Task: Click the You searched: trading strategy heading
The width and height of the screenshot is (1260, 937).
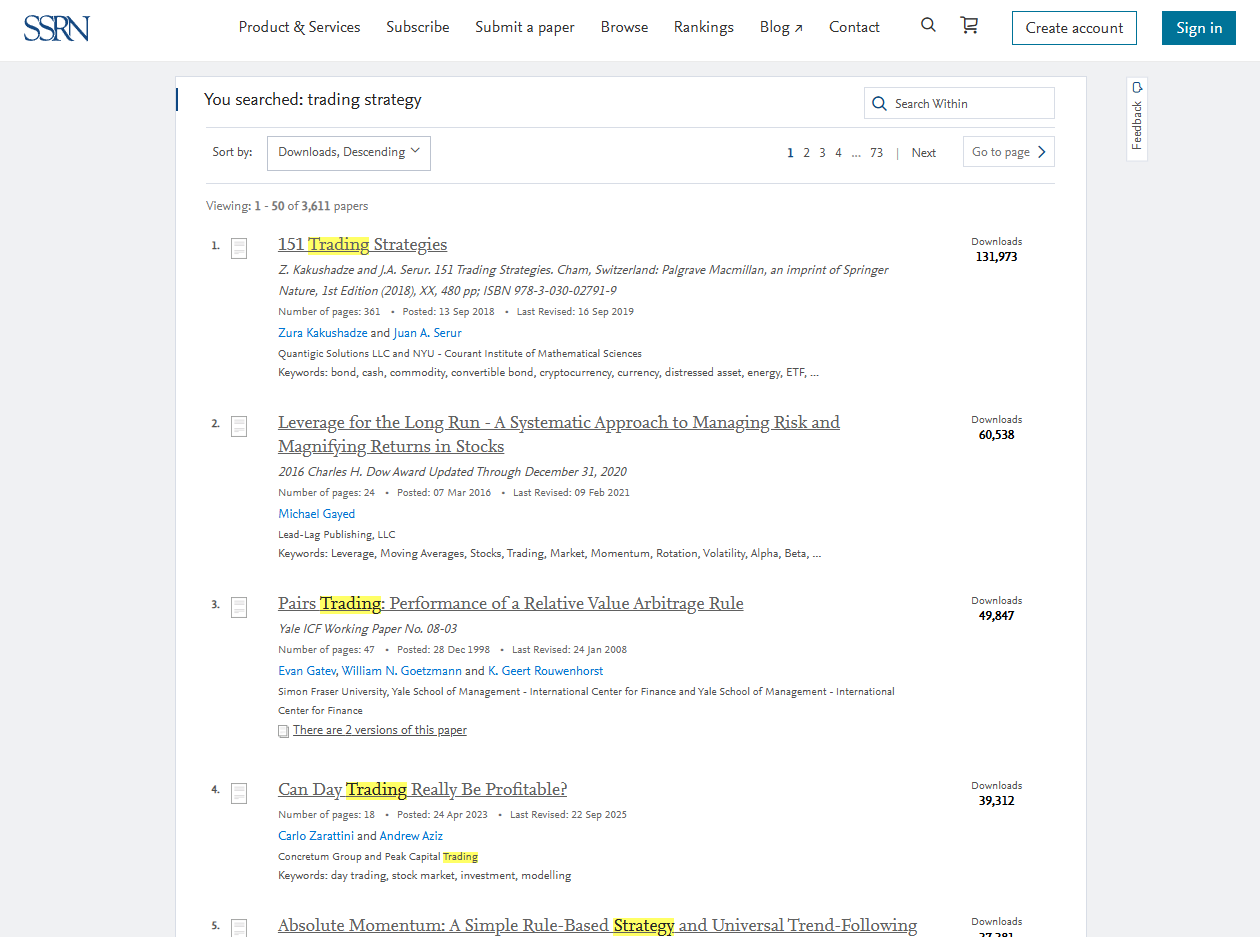Action: [x=313, y=100]
